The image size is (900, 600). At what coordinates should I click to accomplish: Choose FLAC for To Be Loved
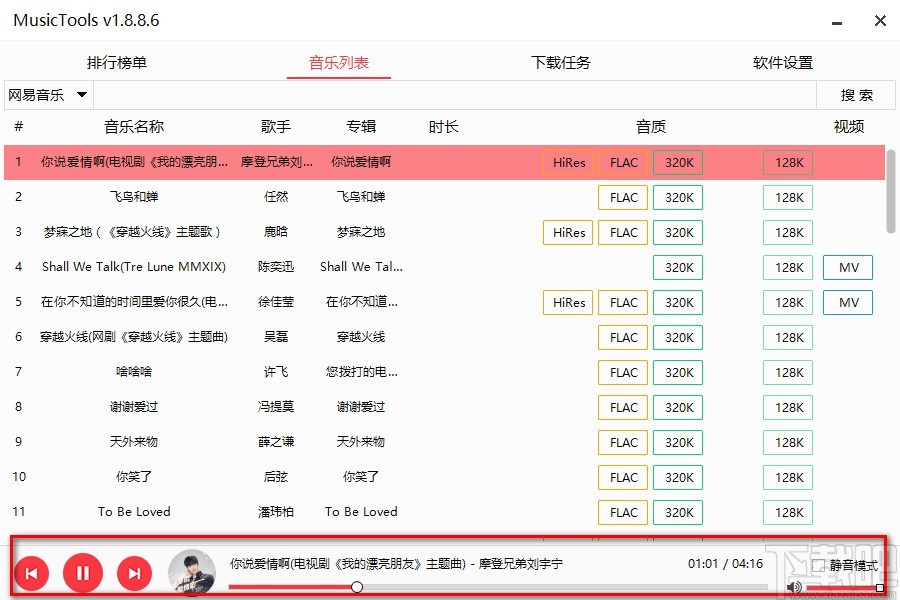pos(622,512)
